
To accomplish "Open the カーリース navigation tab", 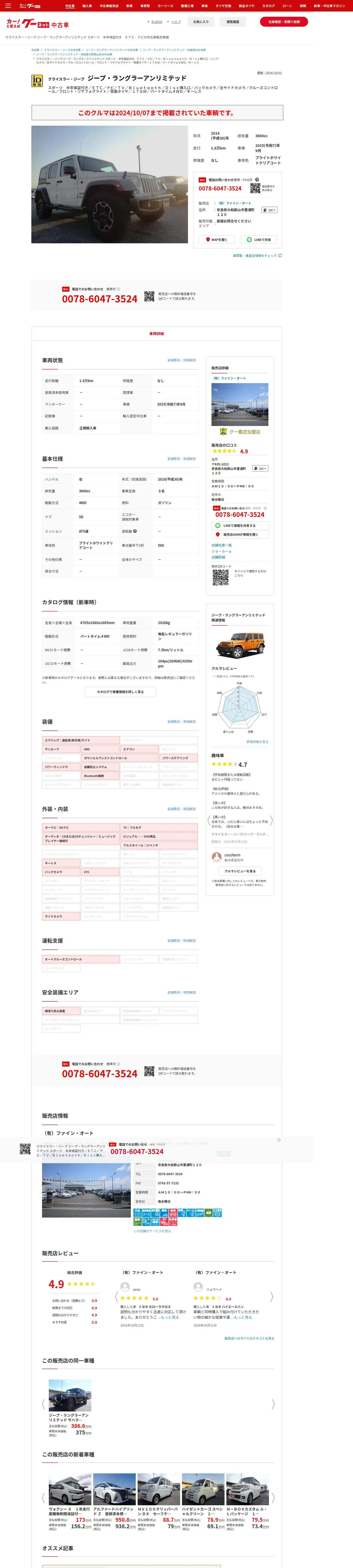I will tap(165, 5).
